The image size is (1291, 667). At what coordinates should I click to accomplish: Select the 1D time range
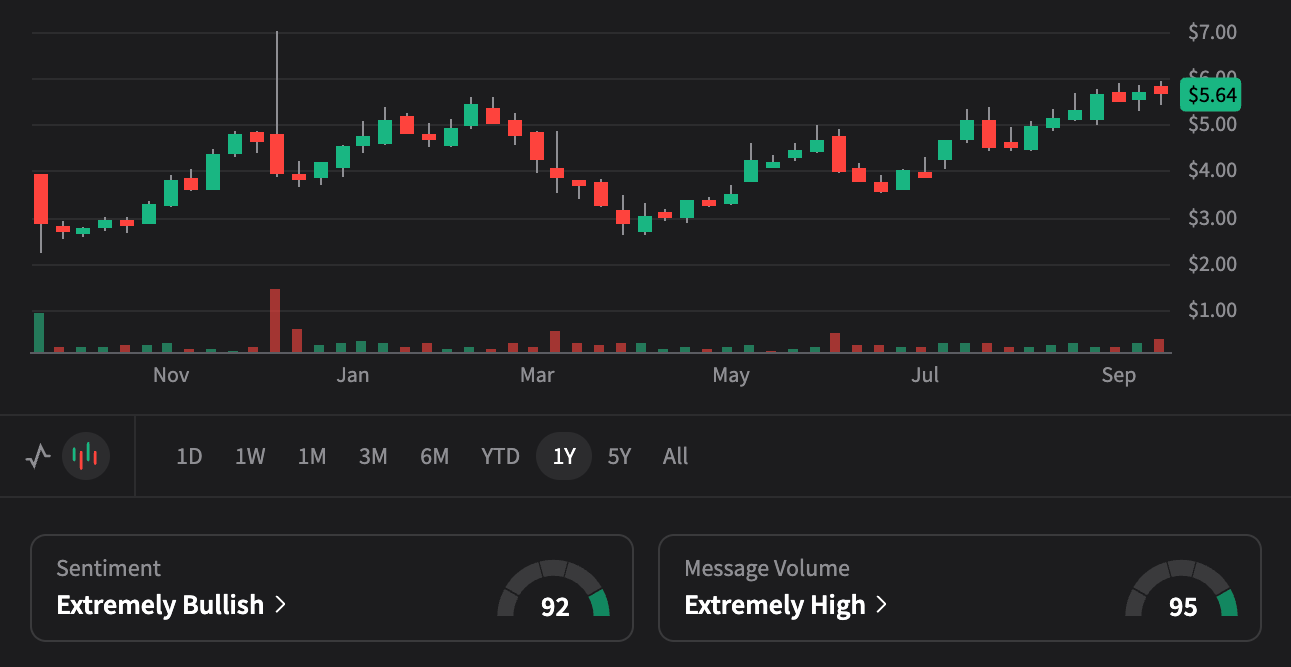189,457
